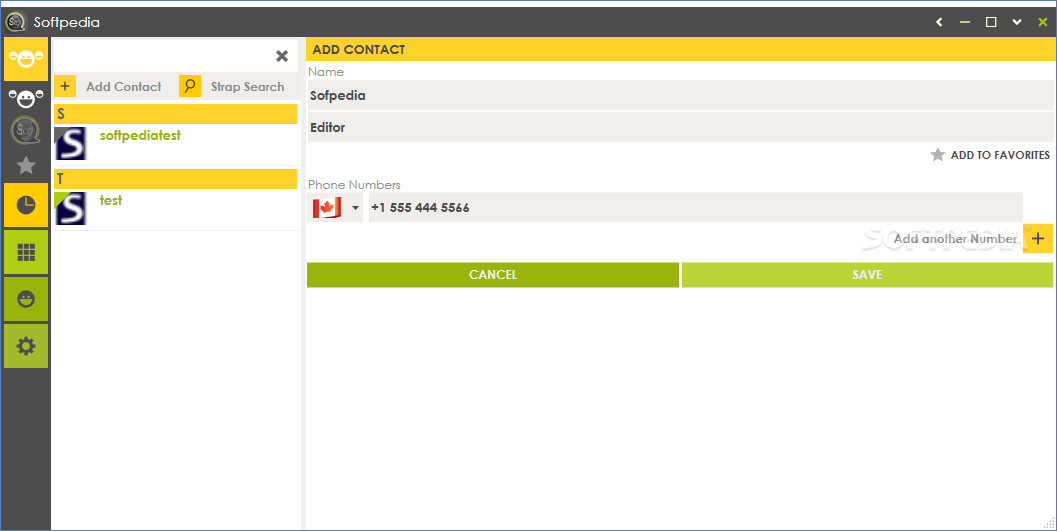Viewport: 1057px width, 531px height.
Task: Click the SAVE button
Action: tap(867, 275)
